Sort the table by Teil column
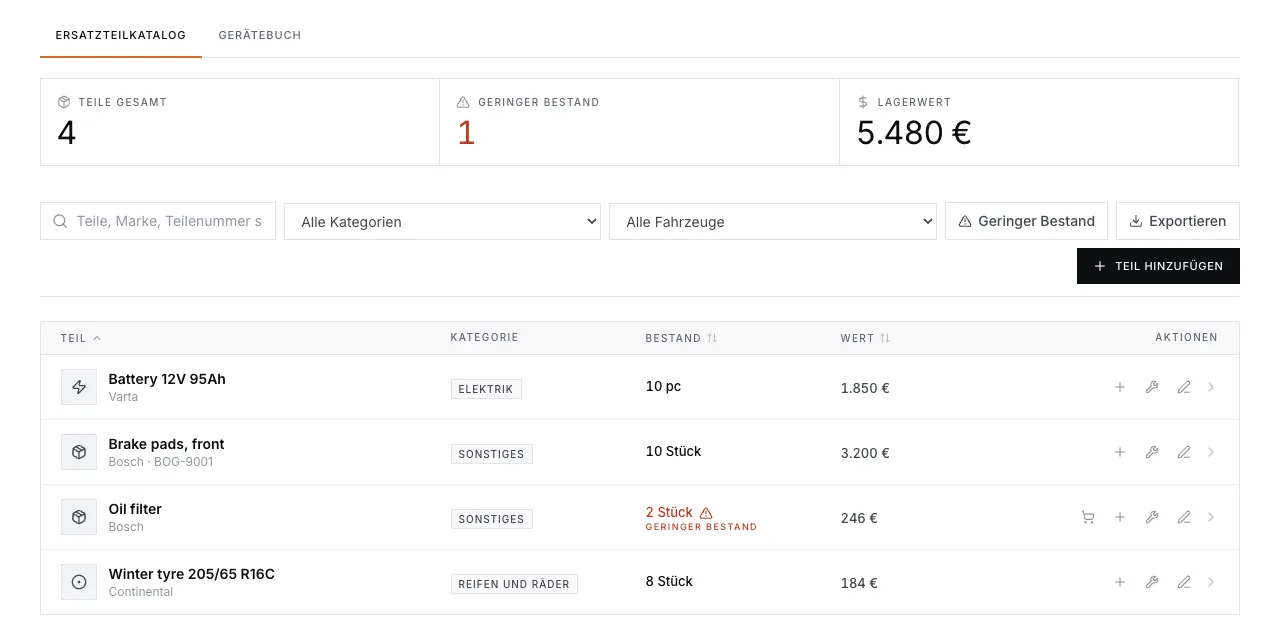 [x=81, y=338]
